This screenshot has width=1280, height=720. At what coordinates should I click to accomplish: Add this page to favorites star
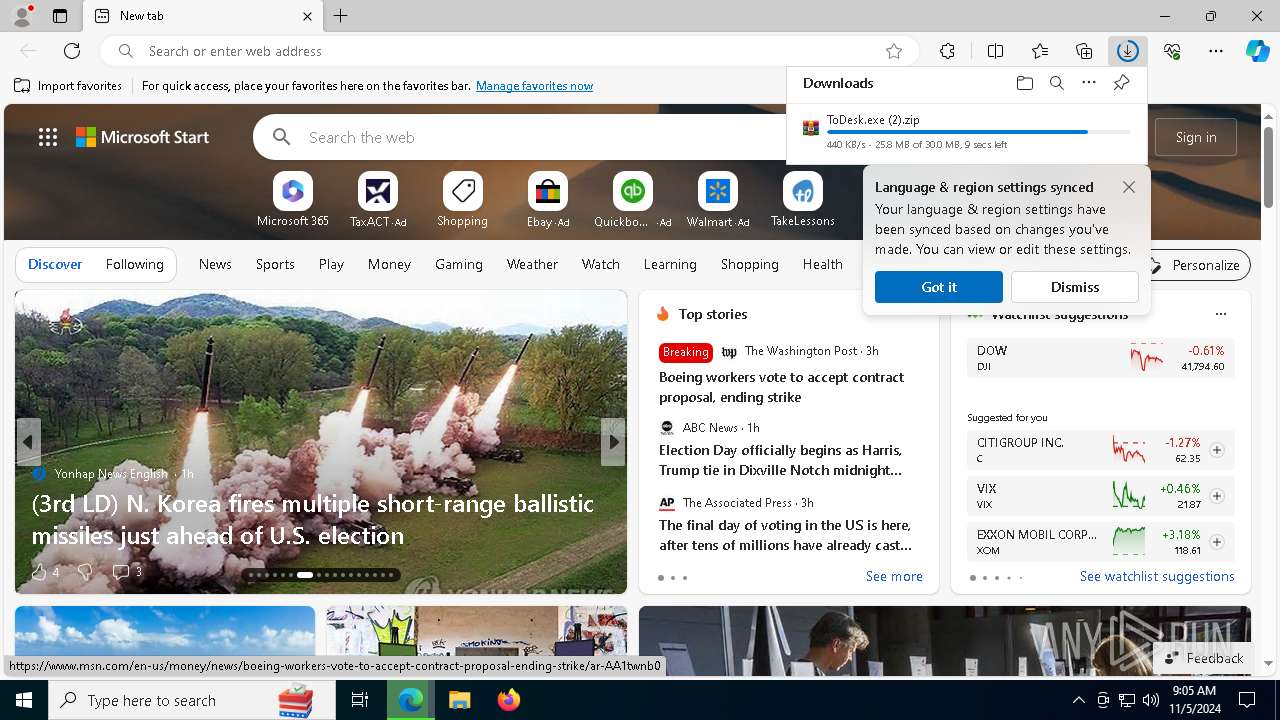click(894, 51)
